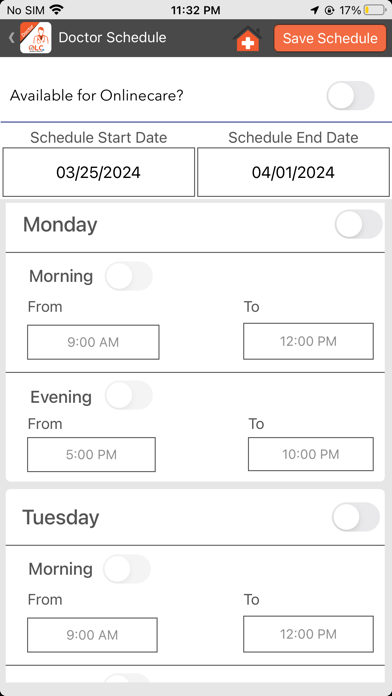Enable Tuesday Morning switch
Image resolution: width=392 pixels, height=696 pixels.
pyautogui.click(x=127, y=569)
